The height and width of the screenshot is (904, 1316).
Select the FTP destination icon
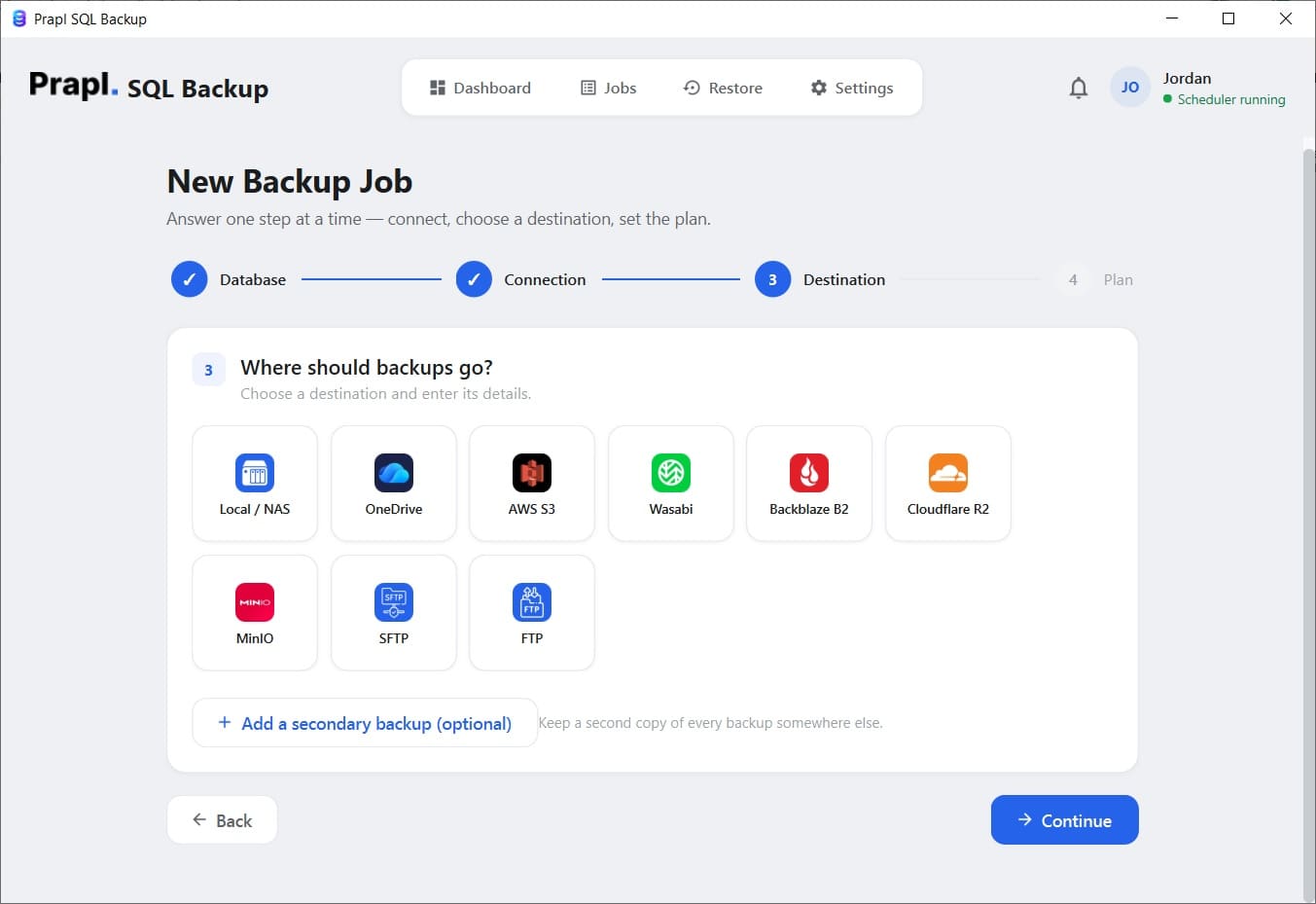[x=532, y=602]
